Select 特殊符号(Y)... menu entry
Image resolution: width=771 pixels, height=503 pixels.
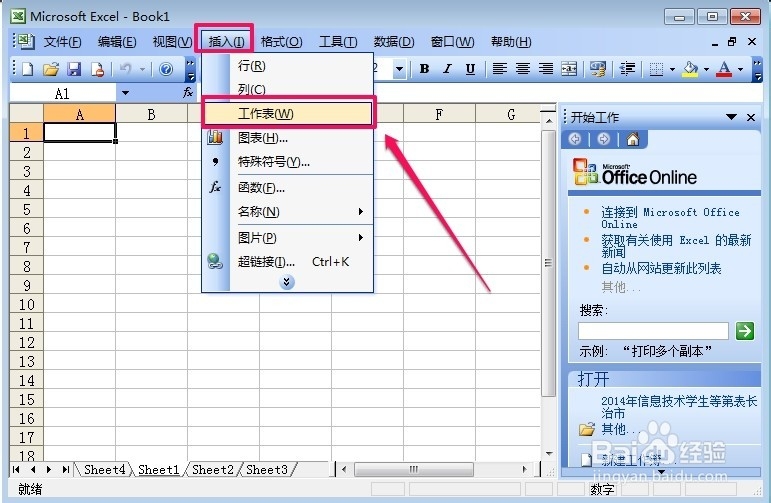(288, 162)
